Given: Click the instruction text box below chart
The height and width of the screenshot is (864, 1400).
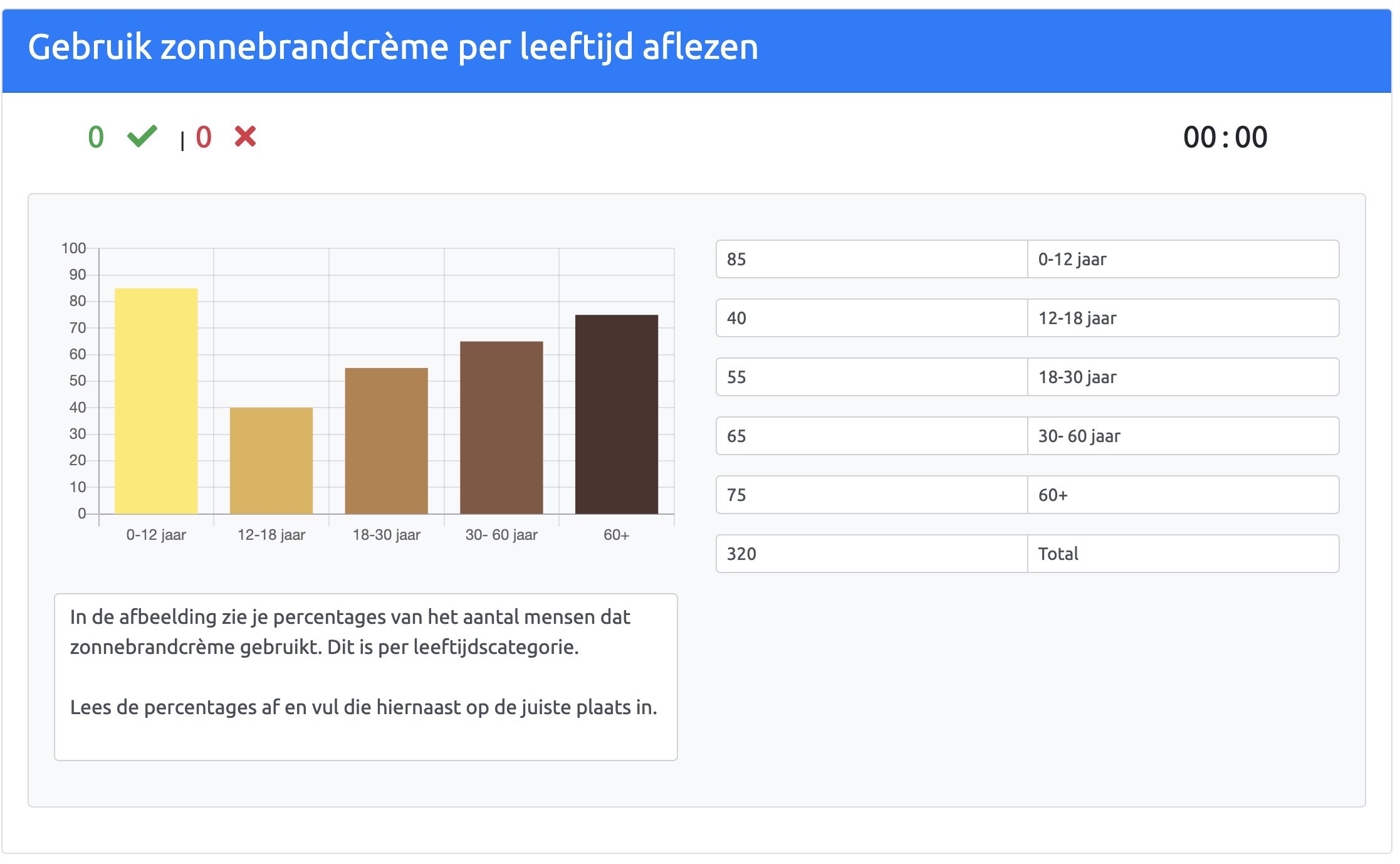Looking at the screenshot, I should click(x=366, y=677).
